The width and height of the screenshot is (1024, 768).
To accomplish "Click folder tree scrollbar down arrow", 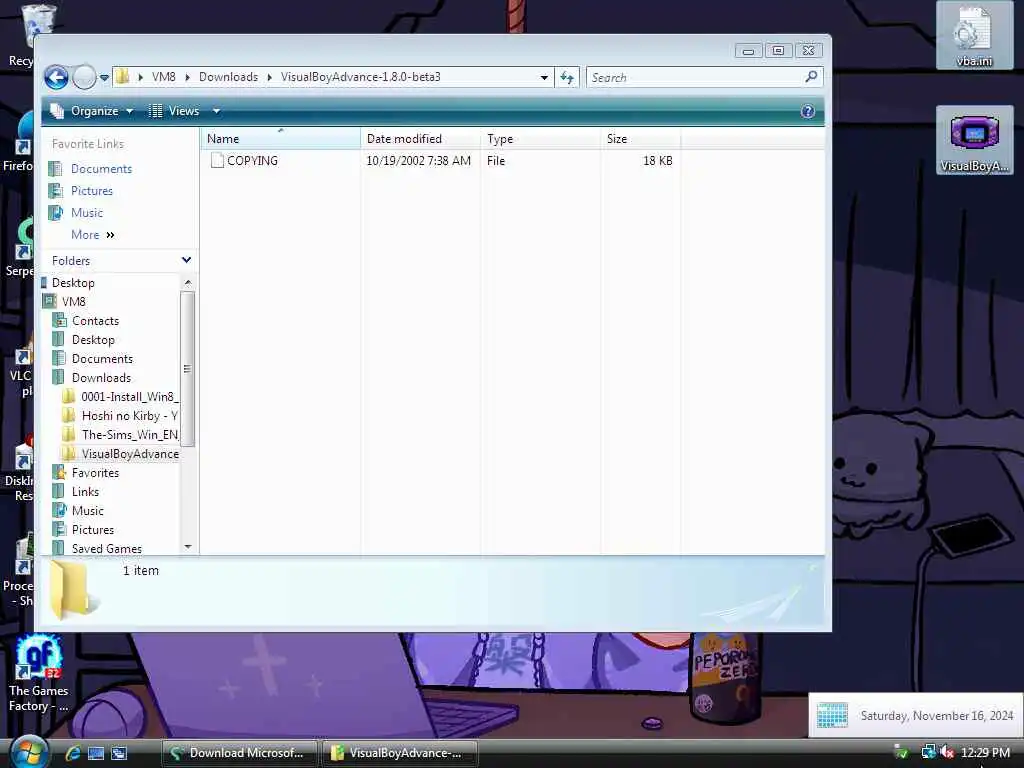I will pyautogui.click(x=187, y=547).
